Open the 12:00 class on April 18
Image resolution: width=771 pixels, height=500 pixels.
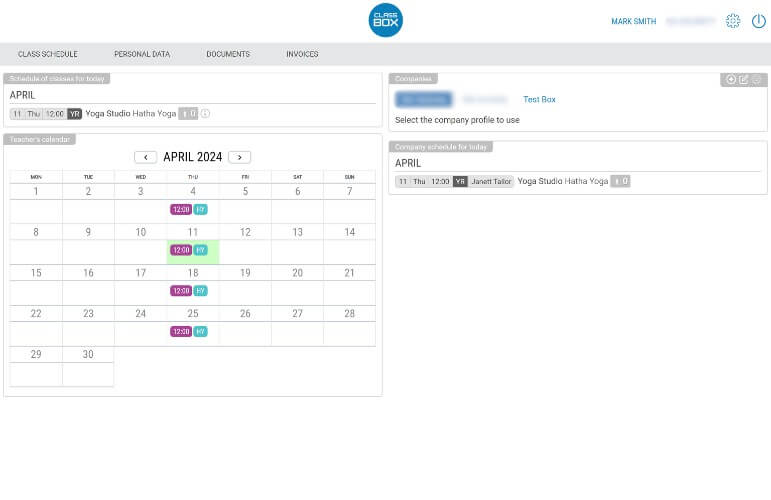[181, 291]
